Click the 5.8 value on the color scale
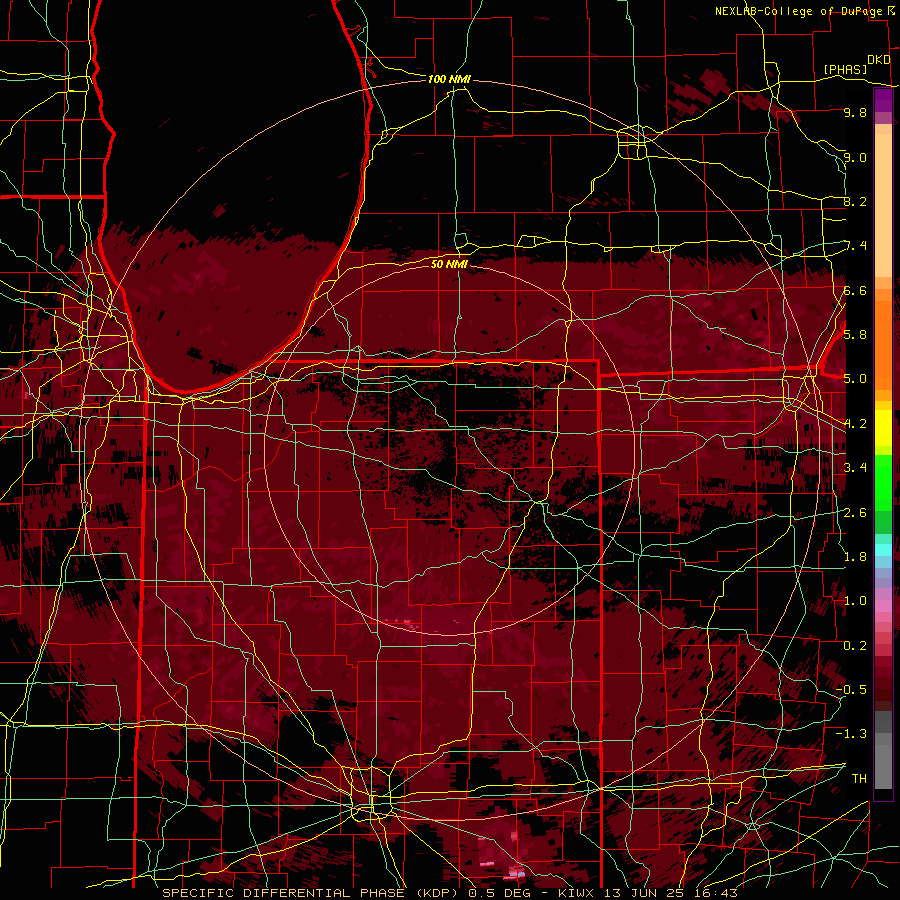The width and height of the screenshot is (900, 900). pos(855,335)
